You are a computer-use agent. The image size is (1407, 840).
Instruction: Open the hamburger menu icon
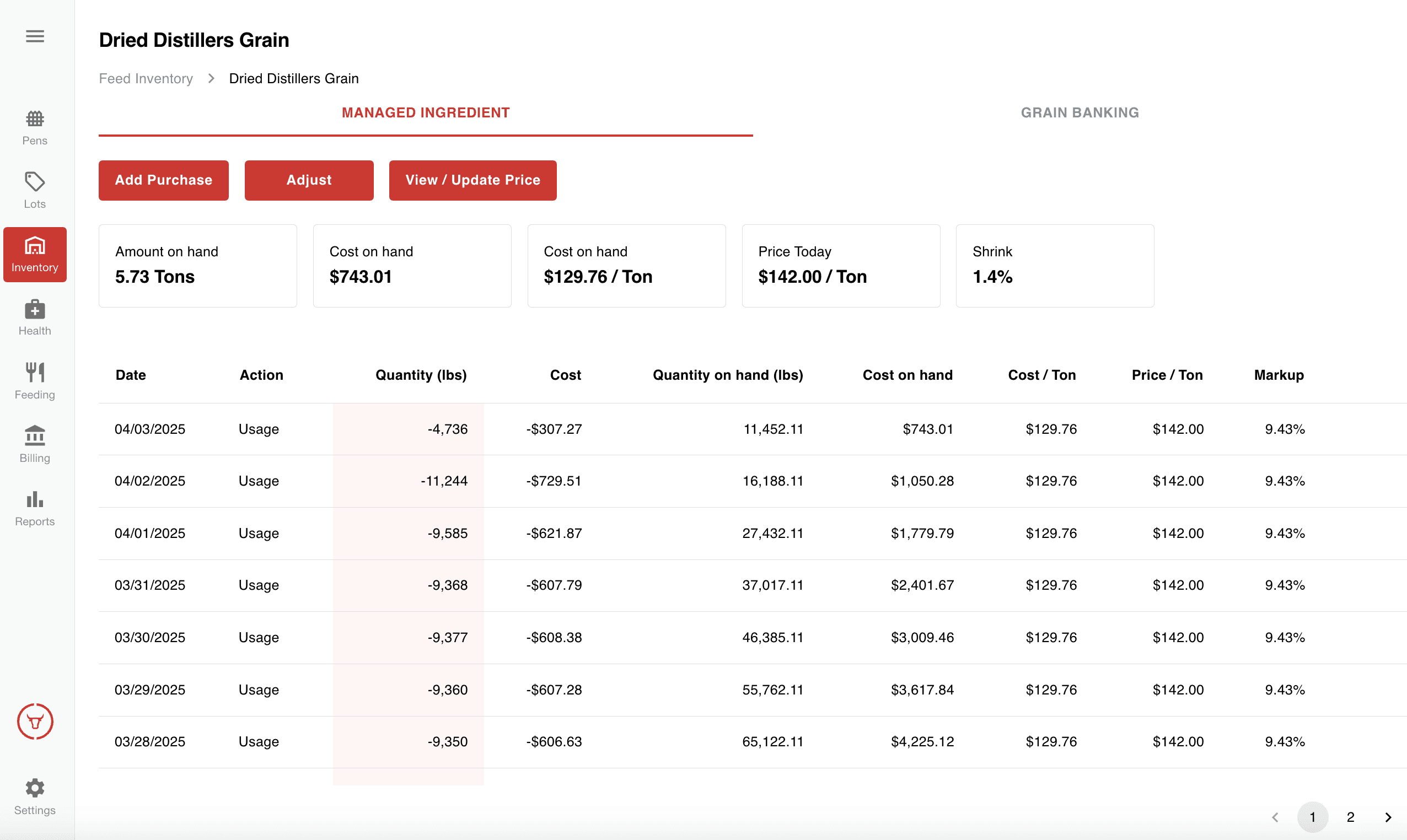click(35, 36)
